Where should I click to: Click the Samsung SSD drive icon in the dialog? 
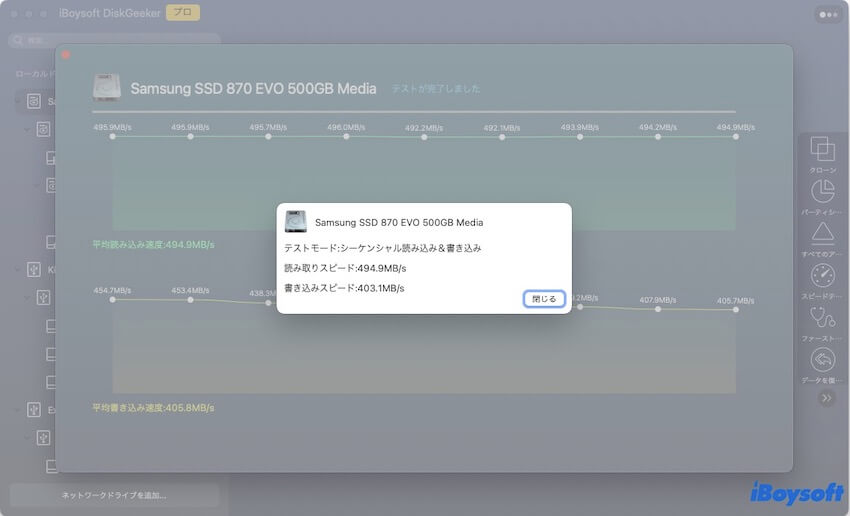coord(295,222)
